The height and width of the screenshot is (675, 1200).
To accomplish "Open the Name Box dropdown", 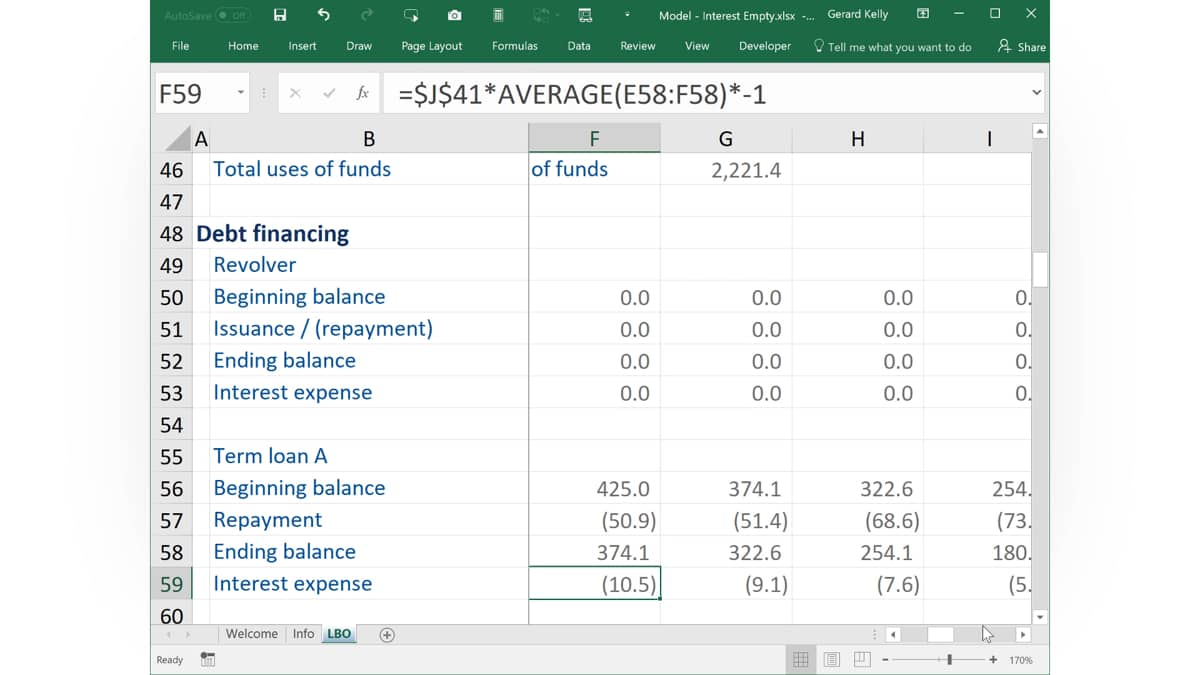I will [x=240, y=93].
